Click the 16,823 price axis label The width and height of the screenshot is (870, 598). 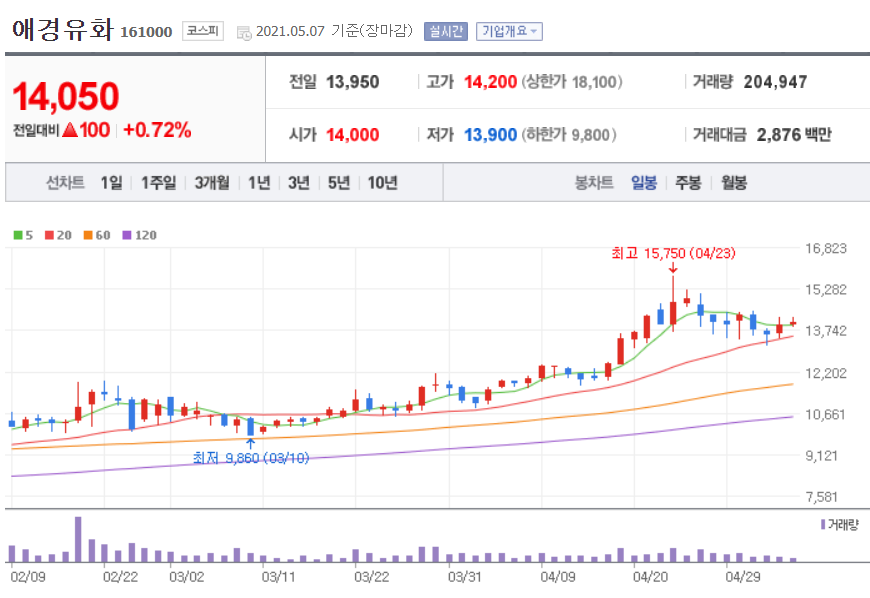(x=826, y=249)
